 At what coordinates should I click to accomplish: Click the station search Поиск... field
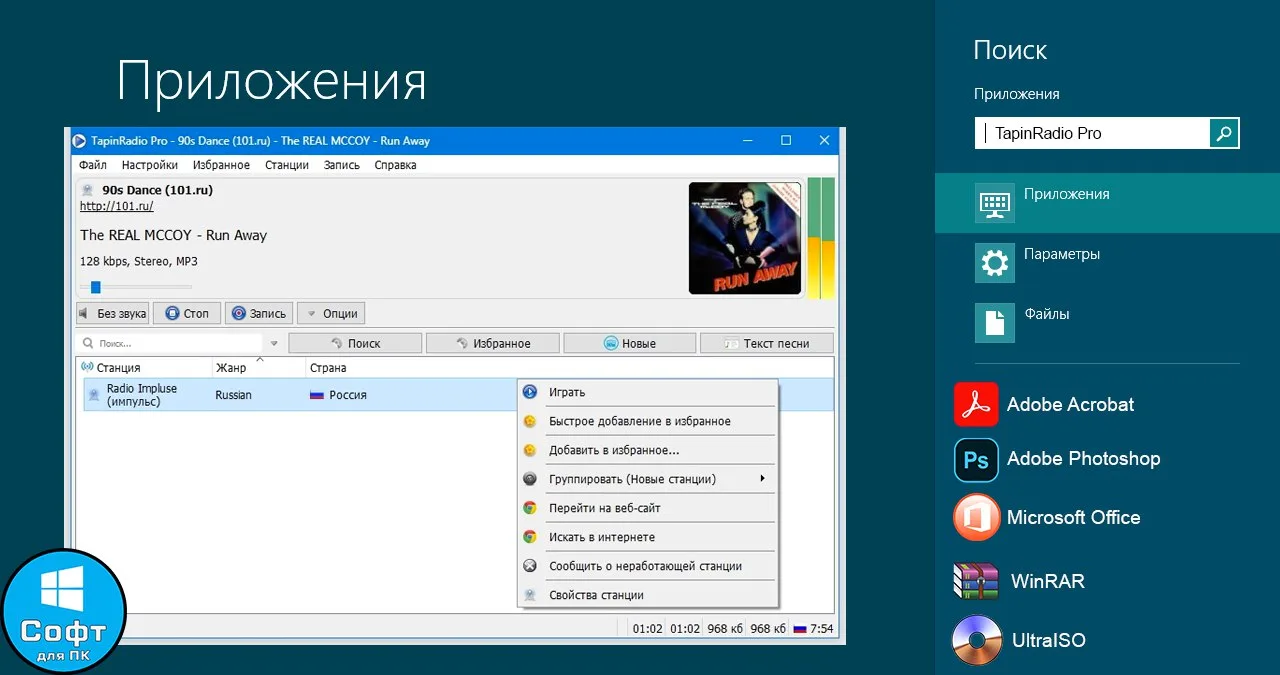[x=172, y=343]
